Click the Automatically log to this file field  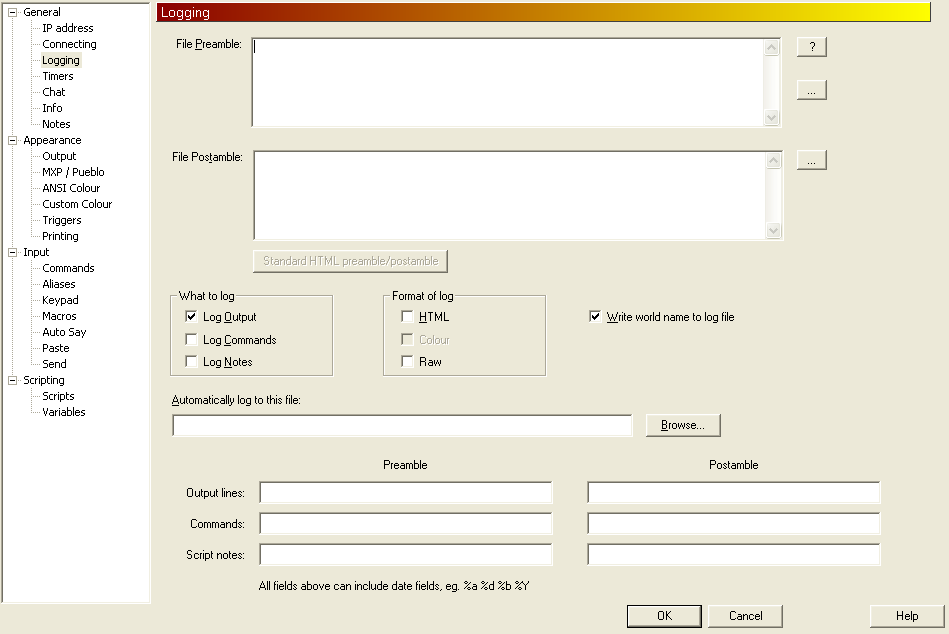pyautogui.click(x=402, y=426)
